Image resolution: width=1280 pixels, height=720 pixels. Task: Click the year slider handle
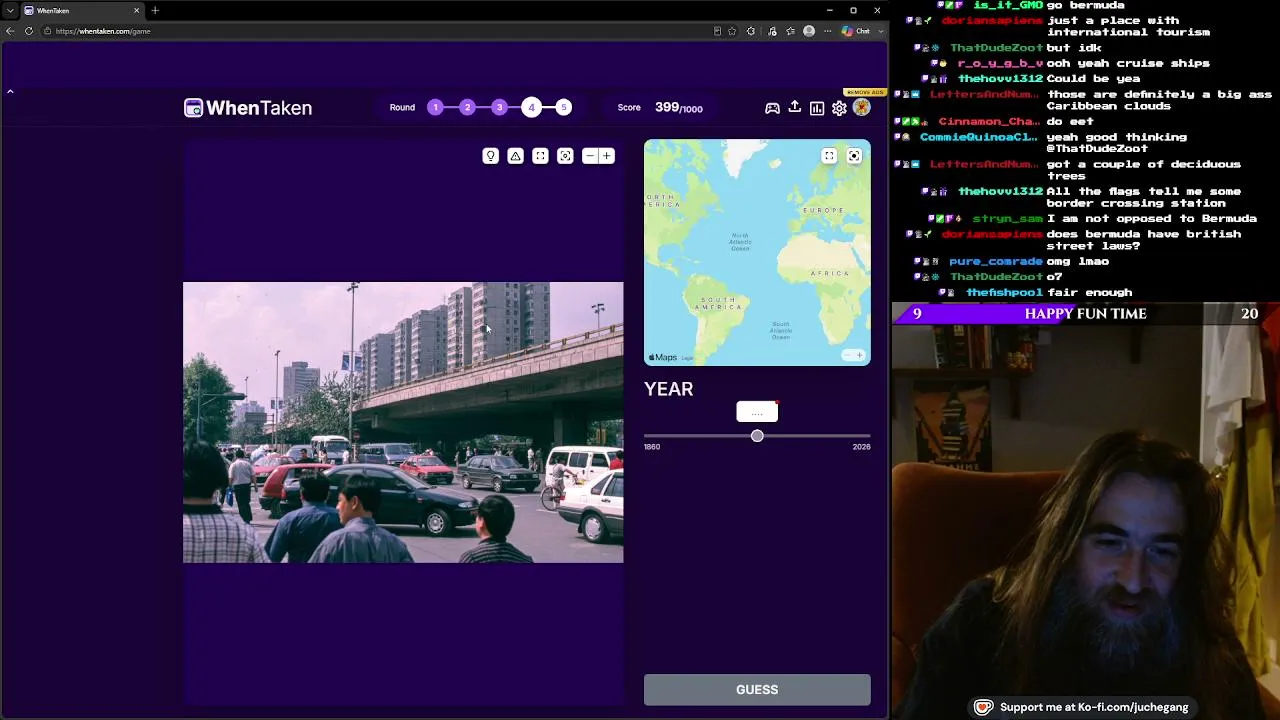(x=757, y=436)
